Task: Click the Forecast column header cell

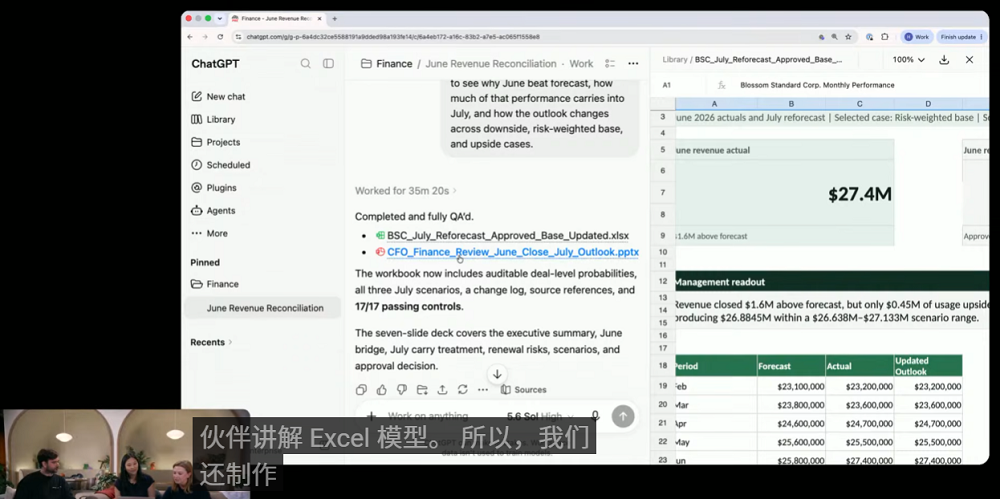Action: click(x=791, y=366)
